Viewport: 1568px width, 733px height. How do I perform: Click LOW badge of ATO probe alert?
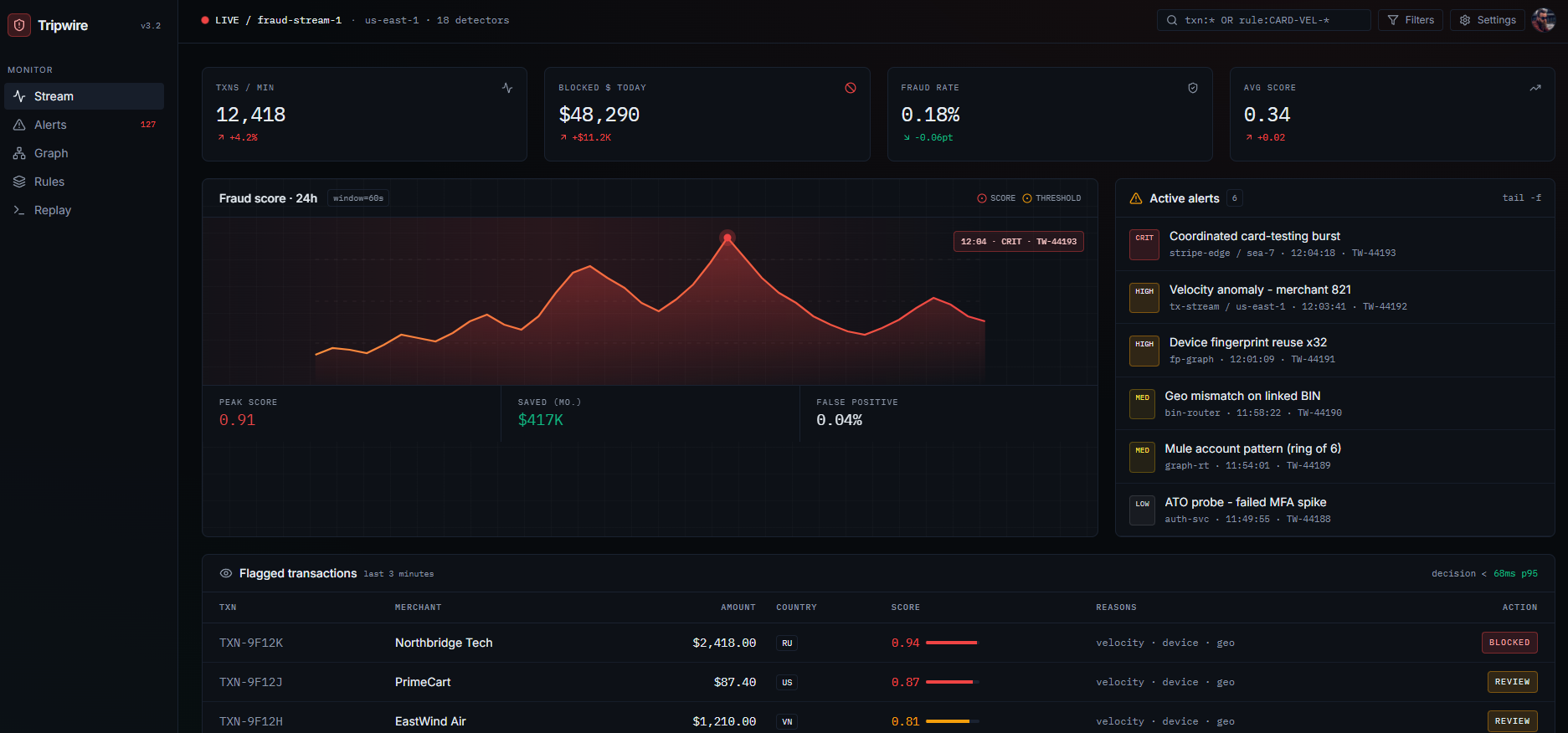pyautogui.click(x=1143, y=510)
